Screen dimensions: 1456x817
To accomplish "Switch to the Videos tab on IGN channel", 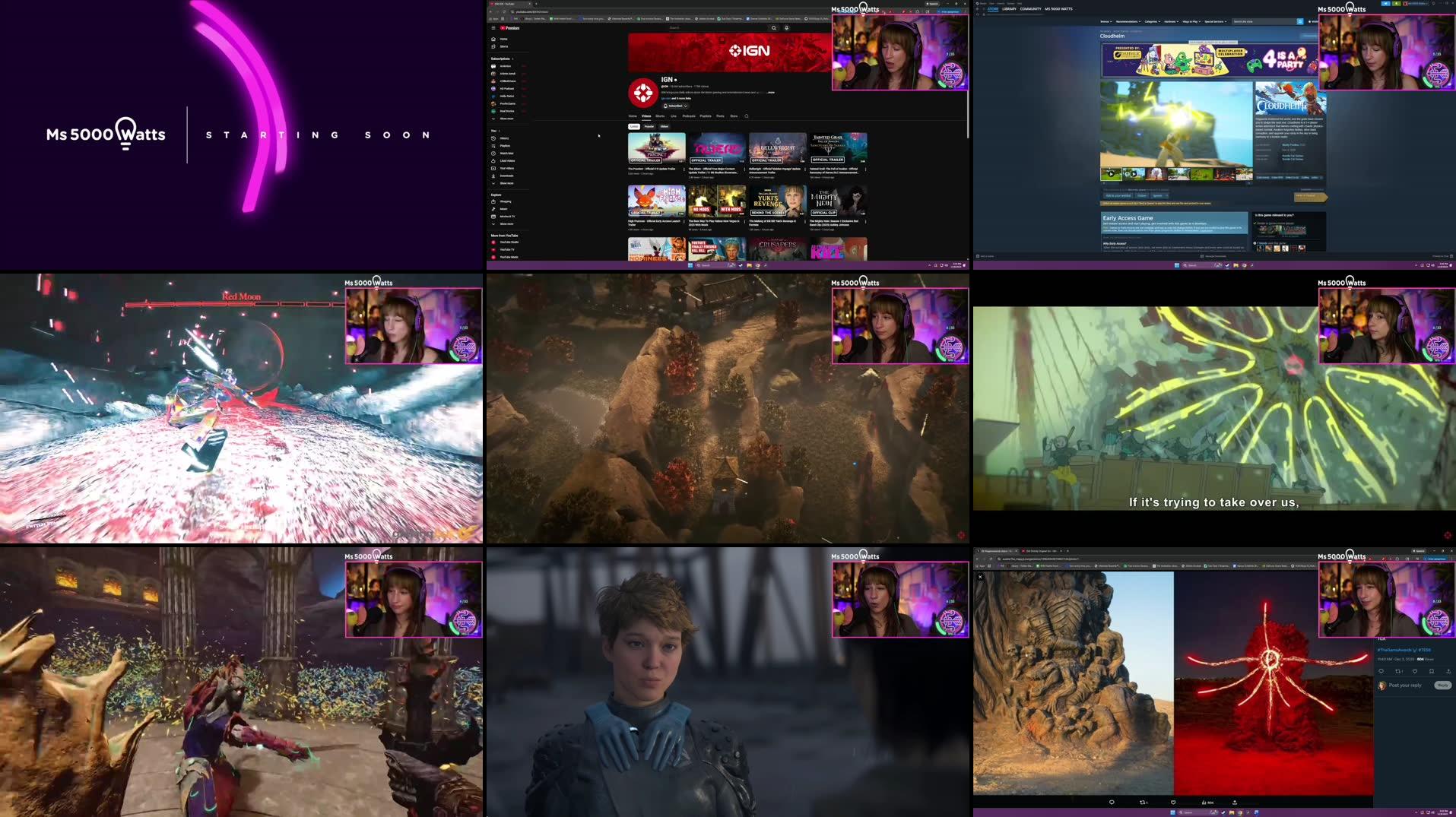I will [x=646, y=116].
